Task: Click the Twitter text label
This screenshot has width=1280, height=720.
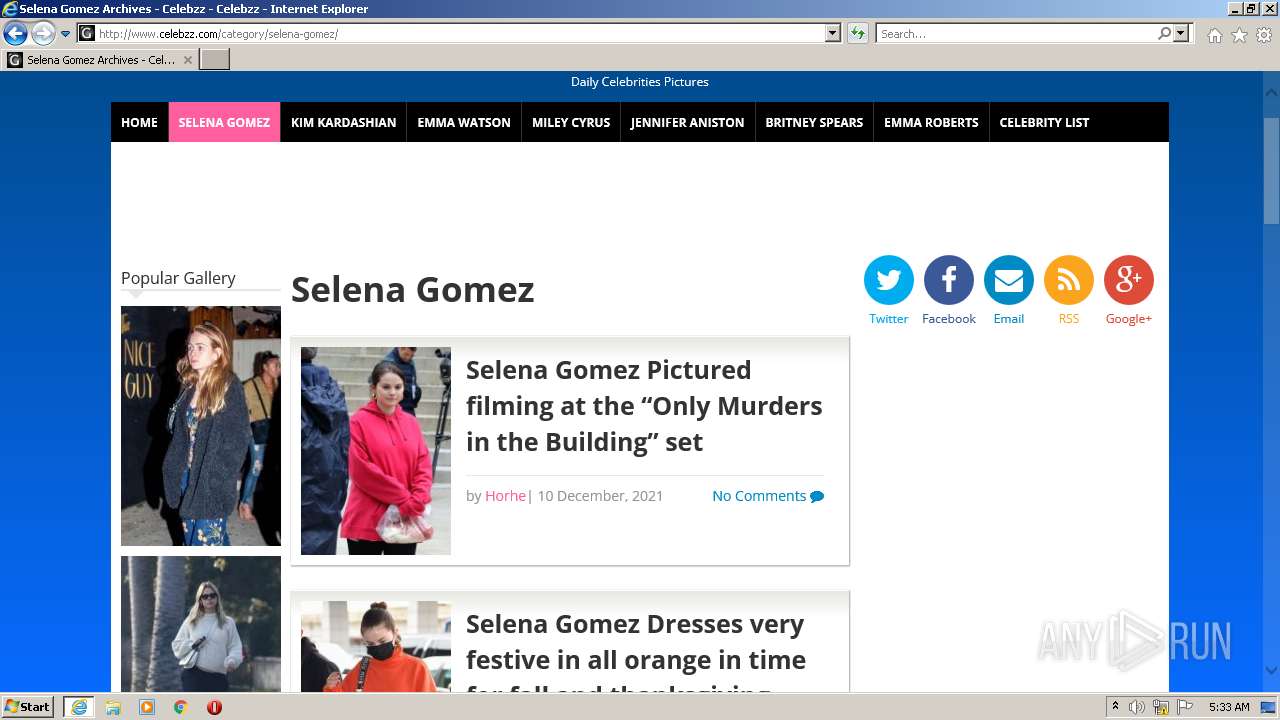Action: point(888,319)
